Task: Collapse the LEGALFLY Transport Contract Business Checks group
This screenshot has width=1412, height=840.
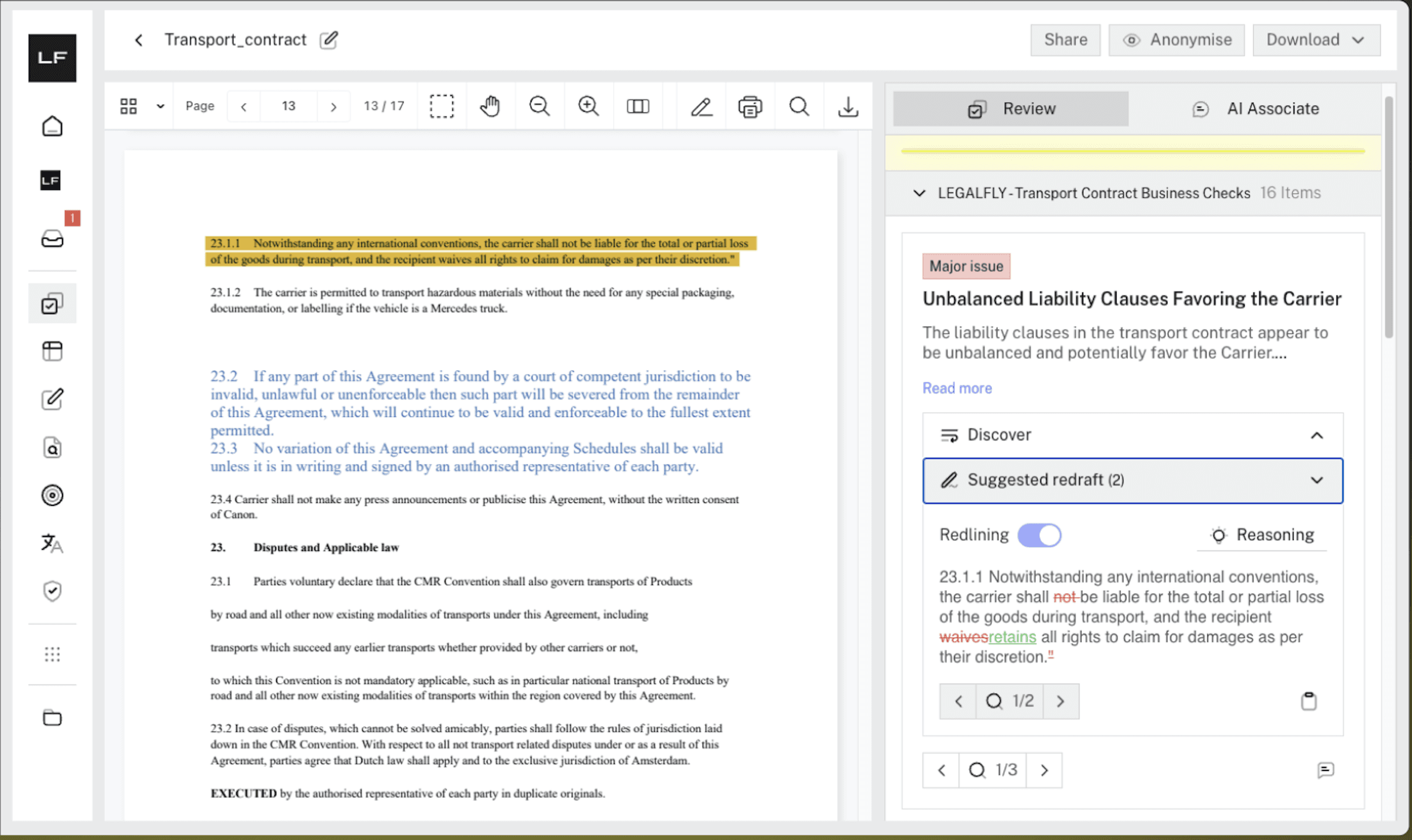Action: click(919, 193)
